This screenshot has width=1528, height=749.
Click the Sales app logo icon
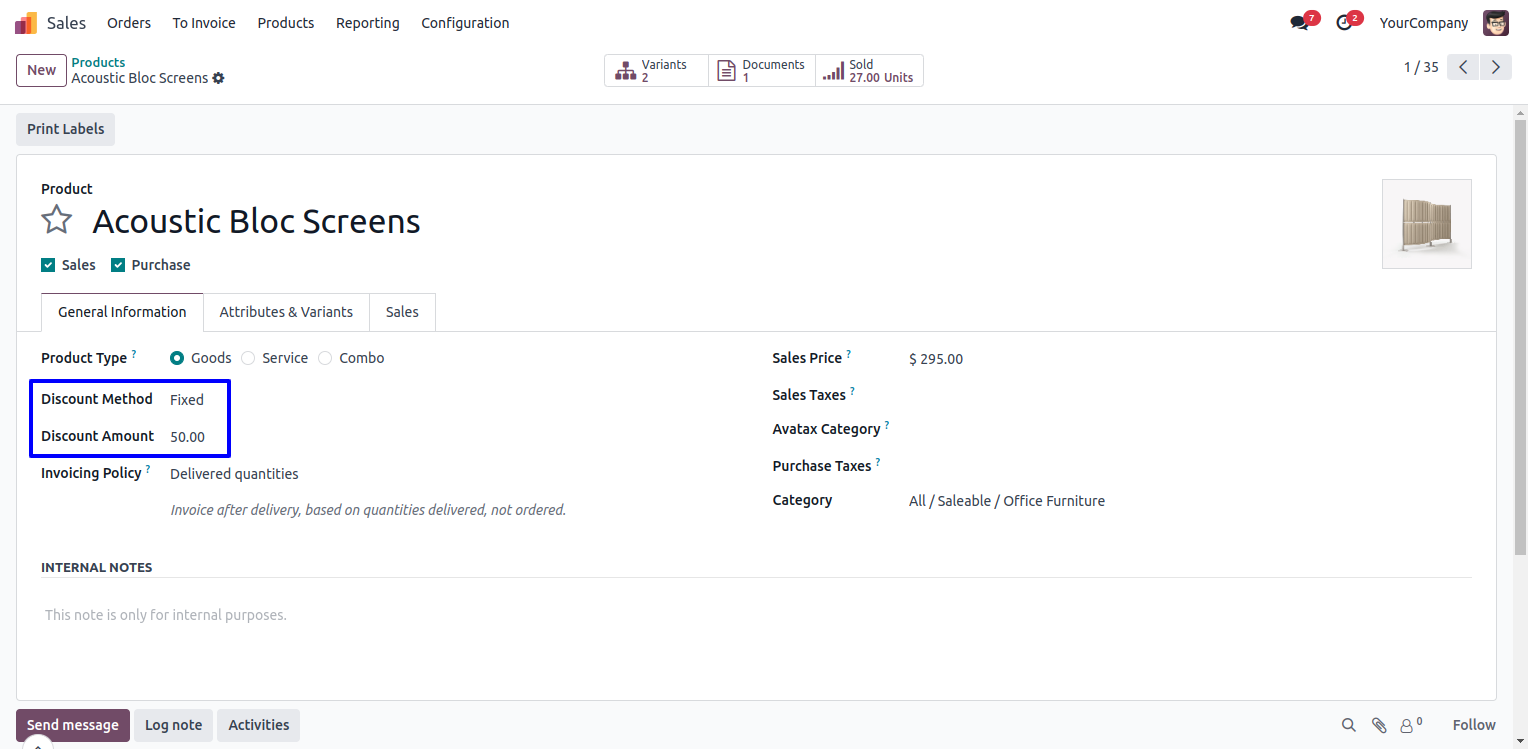point(26,23)
